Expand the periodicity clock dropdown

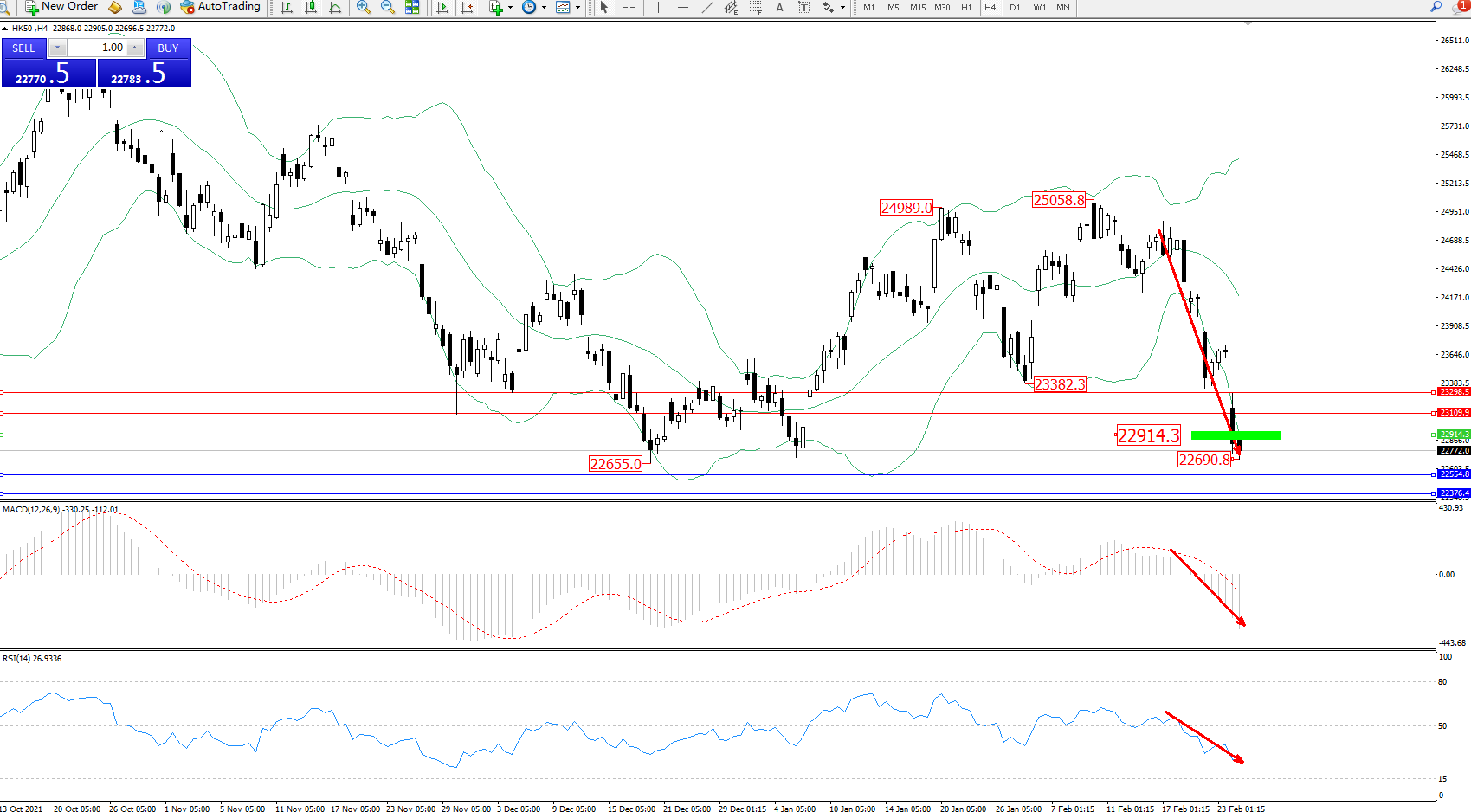coord(544,7)
